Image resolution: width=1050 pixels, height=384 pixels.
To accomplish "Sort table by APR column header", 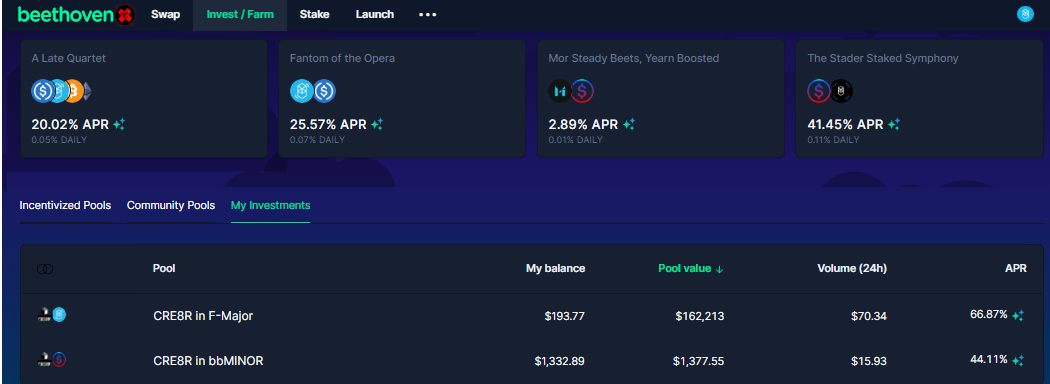I will 1015,268.
